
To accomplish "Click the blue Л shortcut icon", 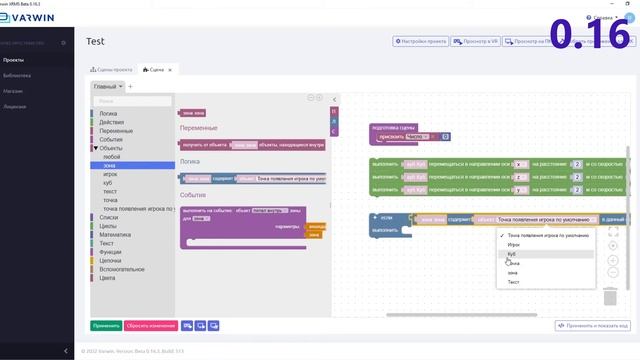I will pos(334,121).
